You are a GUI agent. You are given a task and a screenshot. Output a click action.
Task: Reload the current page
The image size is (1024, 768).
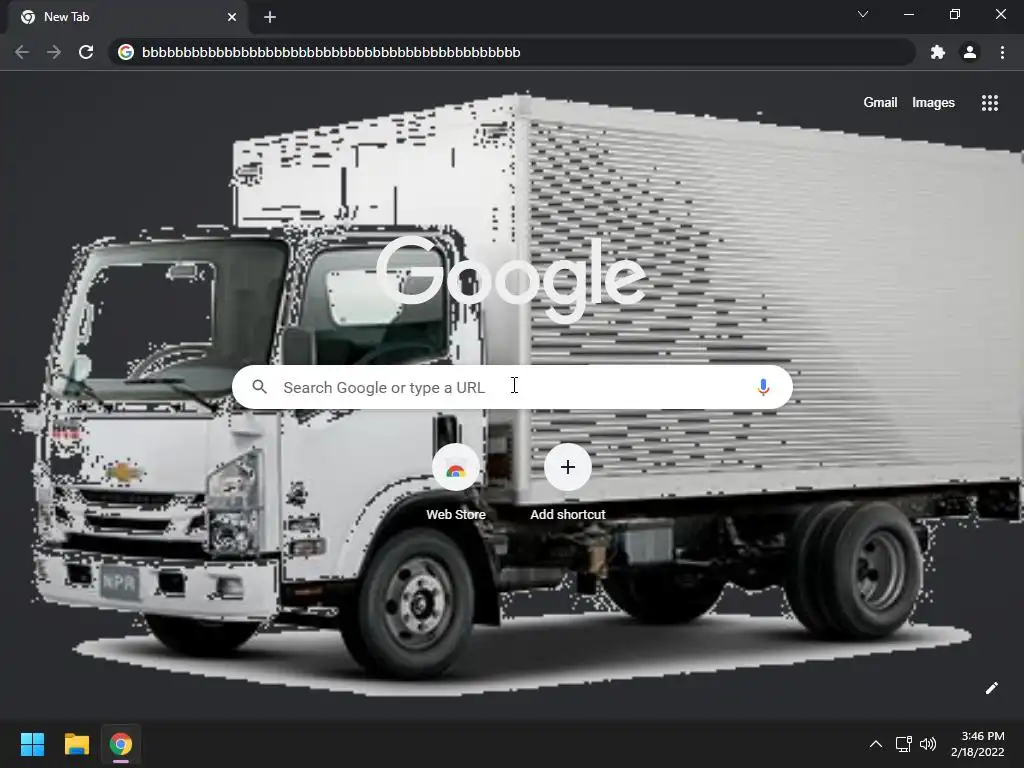(86, 52)
